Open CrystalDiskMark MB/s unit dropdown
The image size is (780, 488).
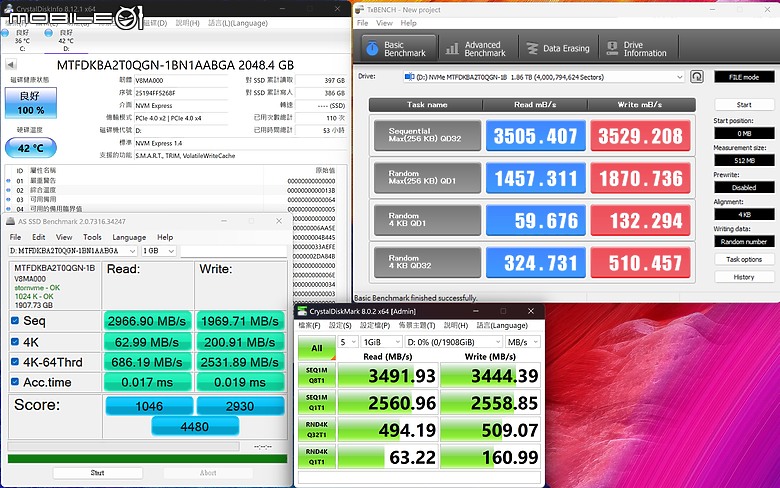[x=522, y=342]
